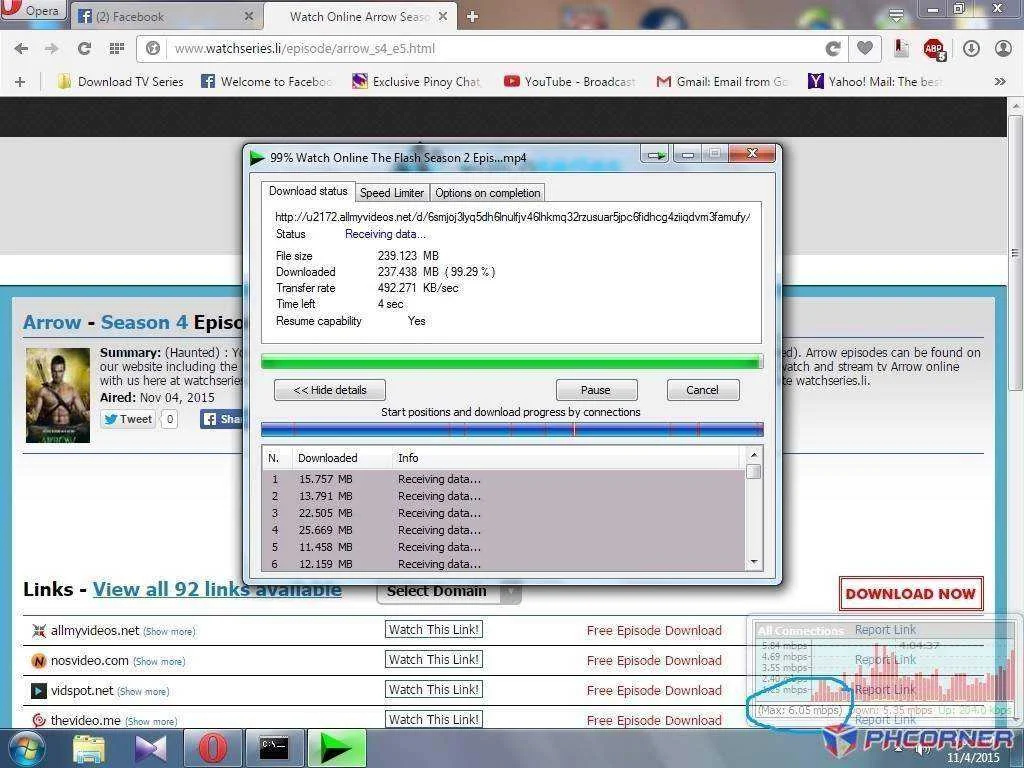Viewport: 1024px width, 768px height.
Task: Open Speed Dial grid icon
Action: point(117,48)
